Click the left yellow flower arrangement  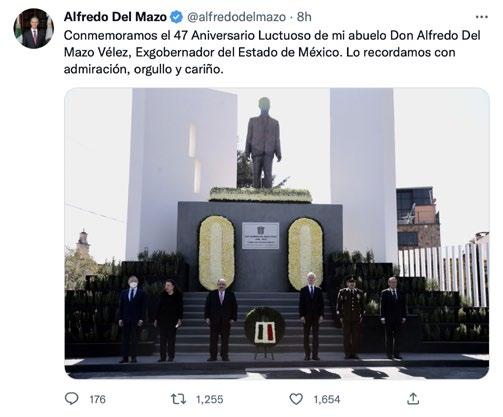(x=216, y=252)
